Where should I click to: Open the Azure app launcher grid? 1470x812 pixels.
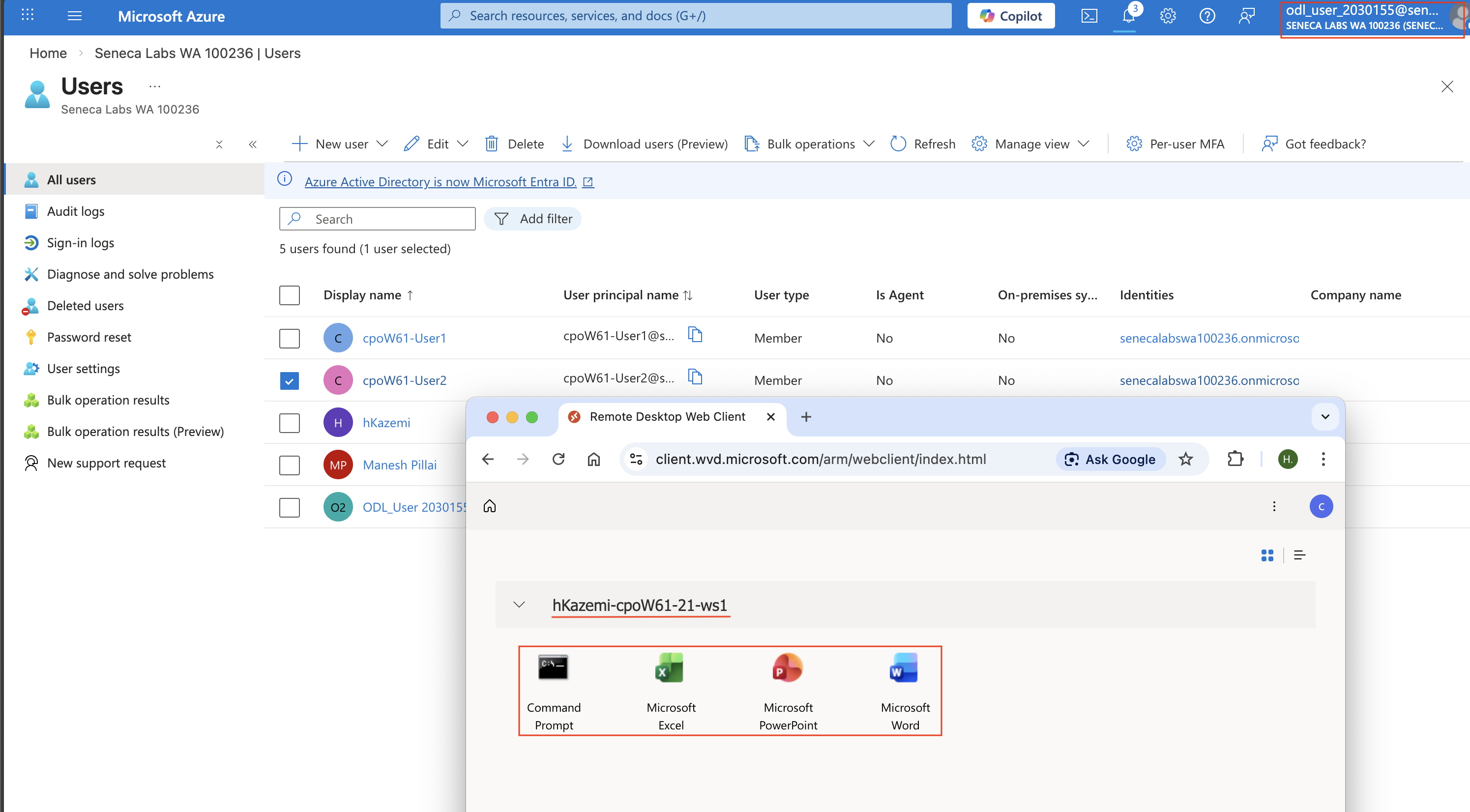28,15
